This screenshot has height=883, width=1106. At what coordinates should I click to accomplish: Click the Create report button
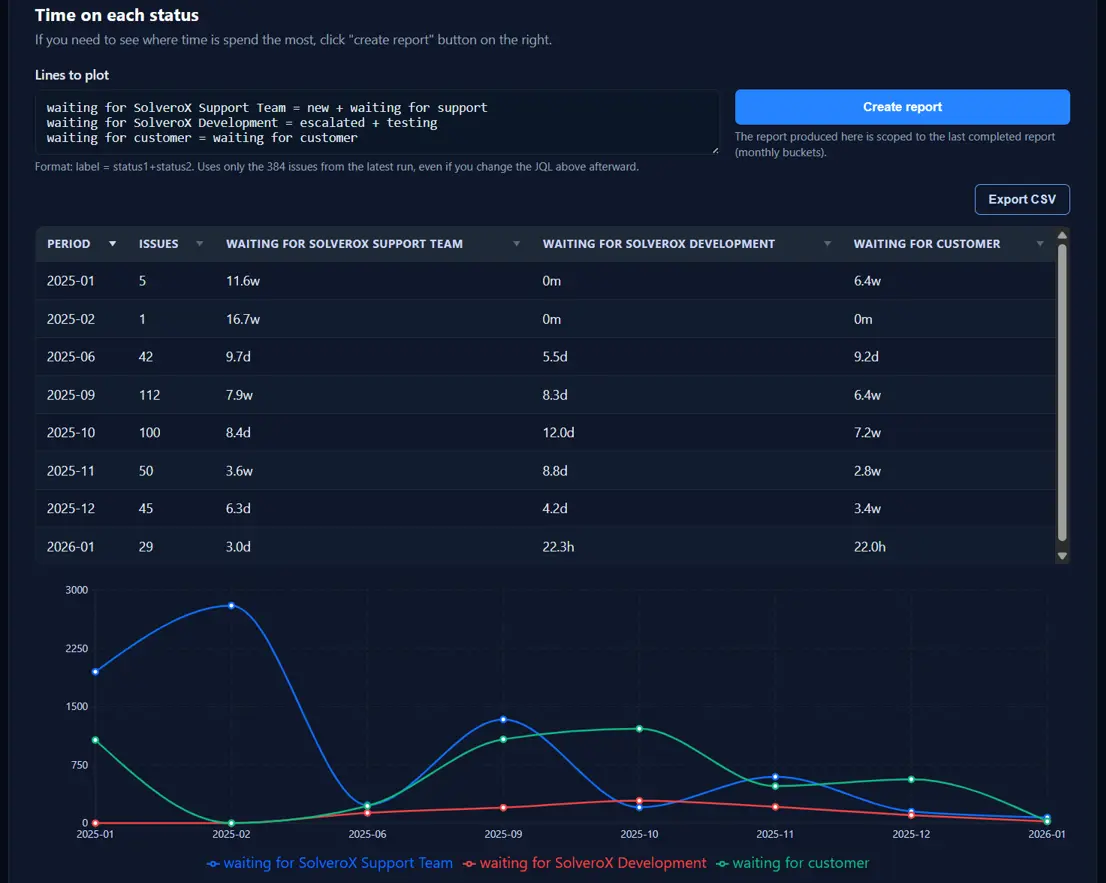[901, 107]
